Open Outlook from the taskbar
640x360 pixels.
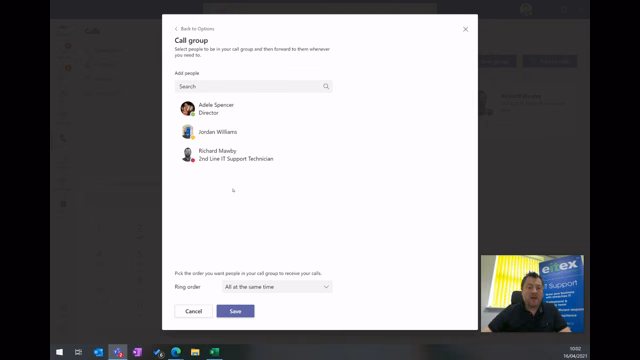98,352
